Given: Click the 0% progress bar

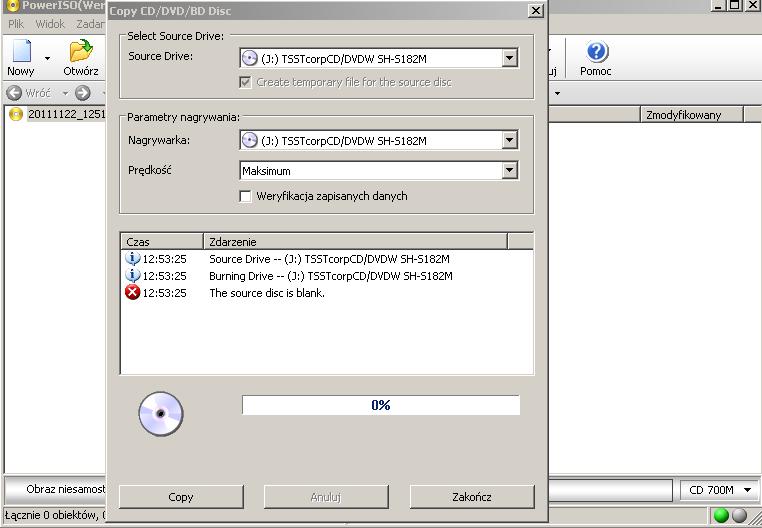Looking at the screenshot, I should click(381, 405).
